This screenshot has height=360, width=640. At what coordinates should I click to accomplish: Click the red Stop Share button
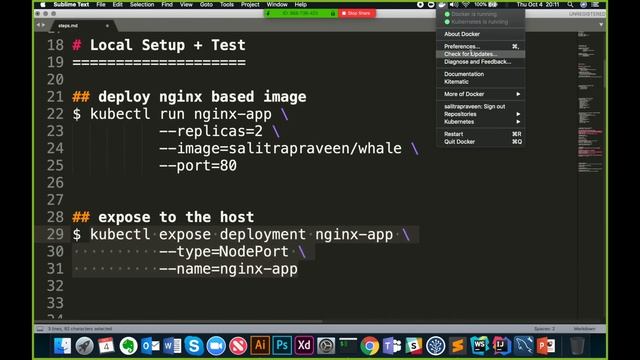point(356,13)
